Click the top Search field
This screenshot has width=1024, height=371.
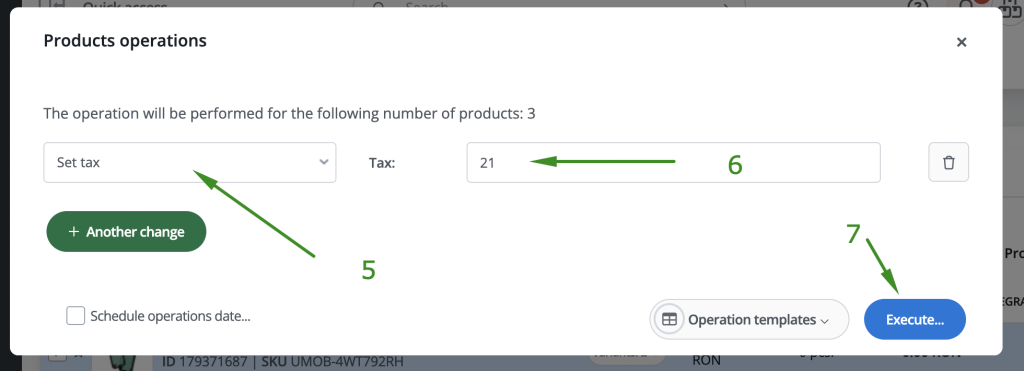coord(549,5)
